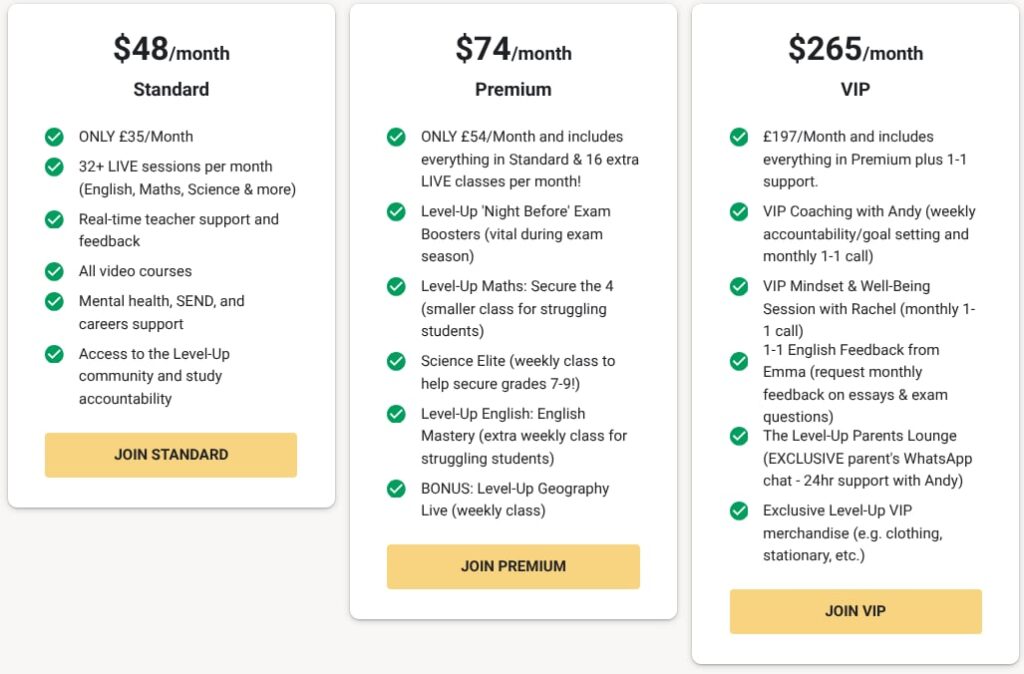The width and height of the screenshot is (1024, 674).
Task: Click checkmark next to '32+ LIVE sessions'
Action: click(x=54, y=167)
